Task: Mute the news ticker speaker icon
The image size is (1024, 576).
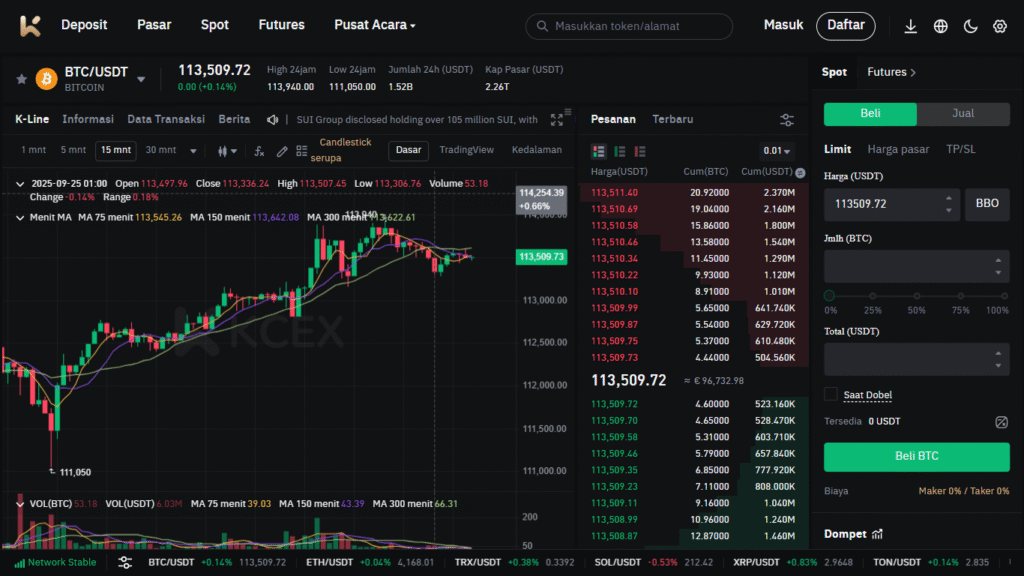Action: click(272, 119)
